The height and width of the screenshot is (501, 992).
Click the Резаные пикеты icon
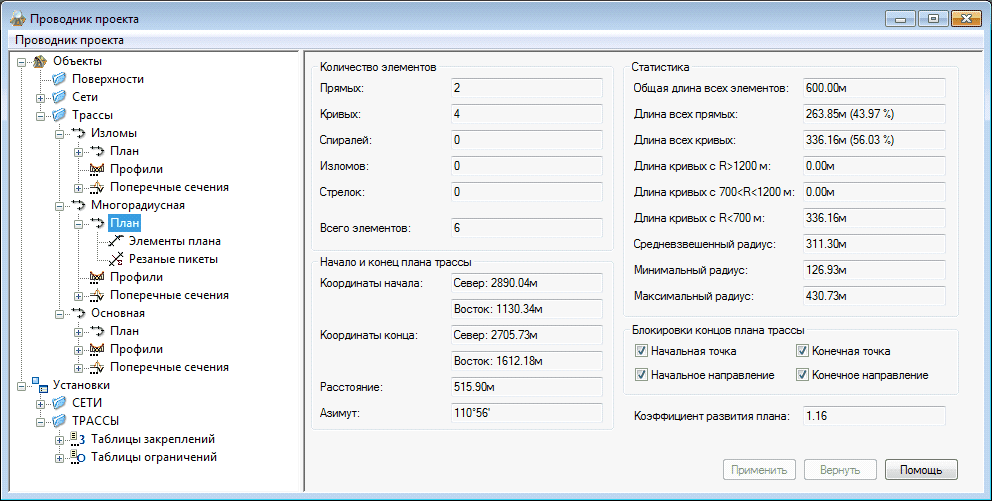(x=116, y=259)
